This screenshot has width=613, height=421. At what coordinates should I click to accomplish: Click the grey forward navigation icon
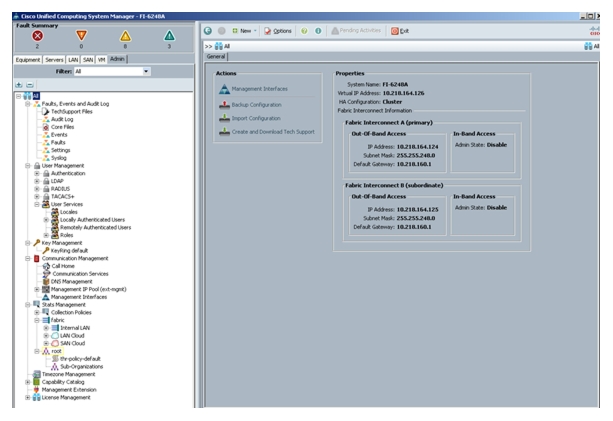point(221,30)
